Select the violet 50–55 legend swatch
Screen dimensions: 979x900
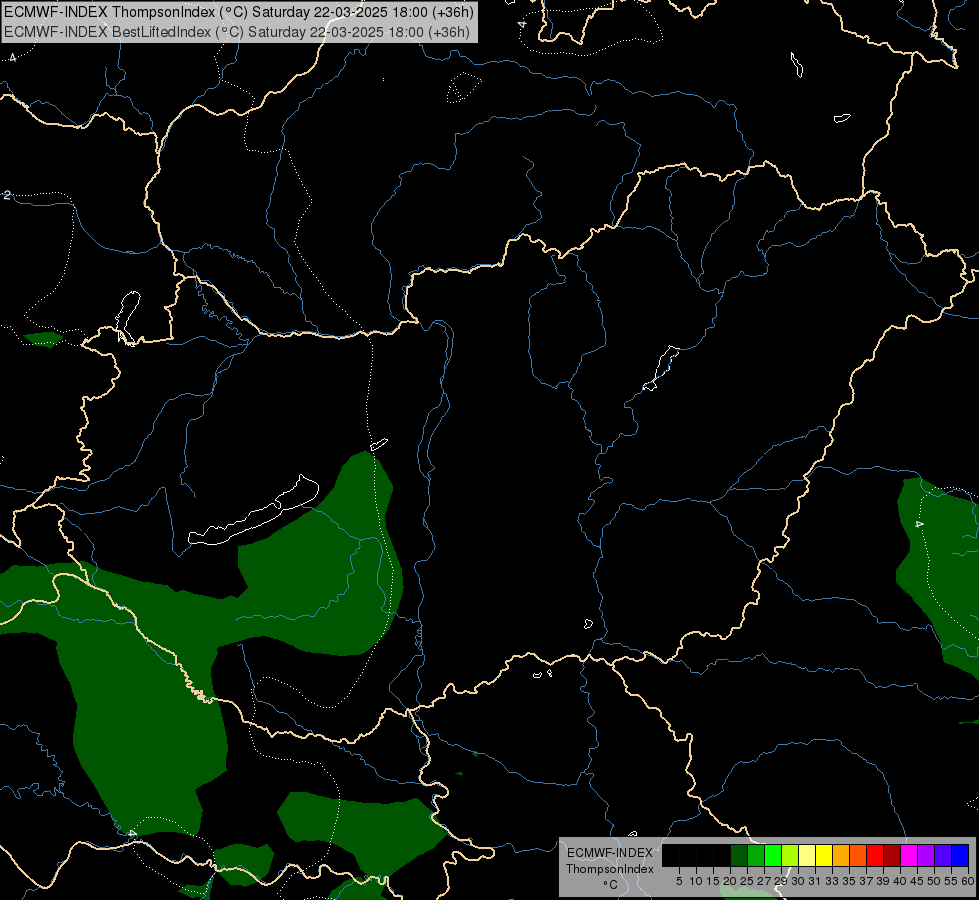(943, 855)
